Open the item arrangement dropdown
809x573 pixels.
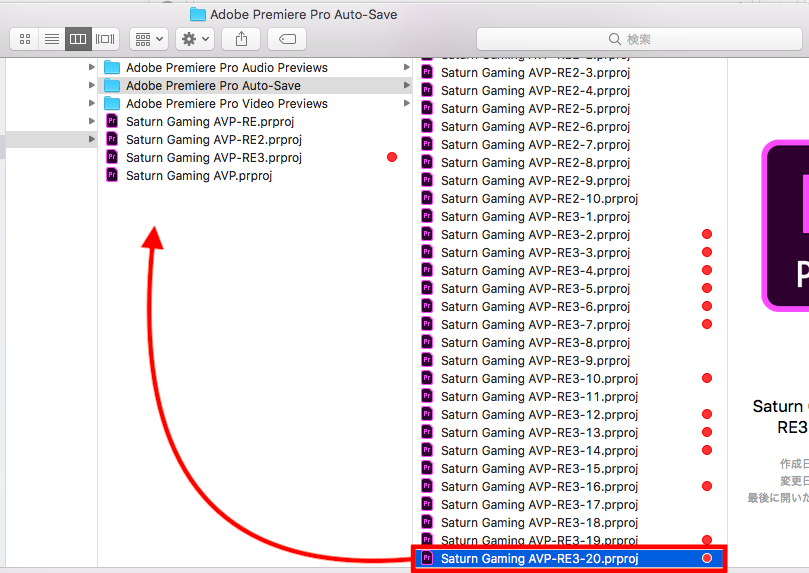[x=149, y=39]
